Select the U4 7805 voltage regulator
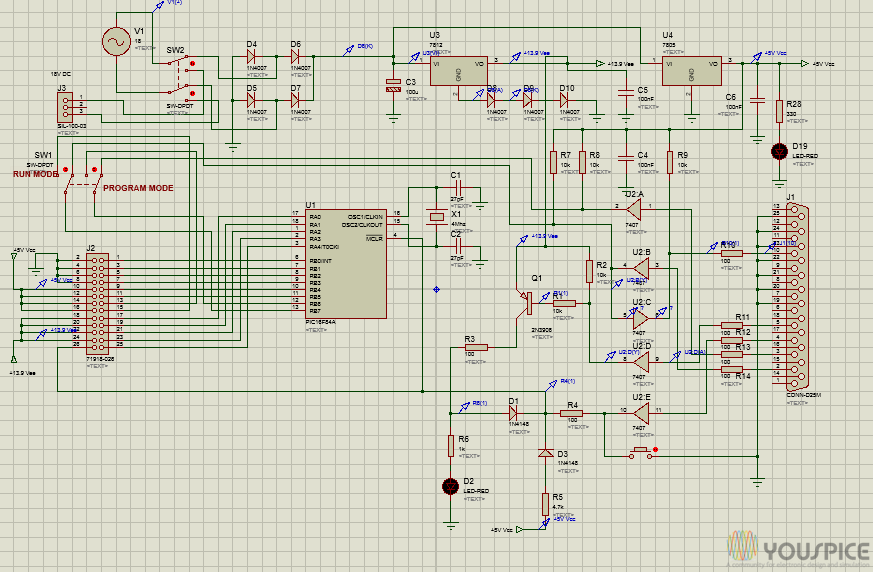The height and width of the screenshot is (572, 873). pyautogui.click(x=691, y=71)
